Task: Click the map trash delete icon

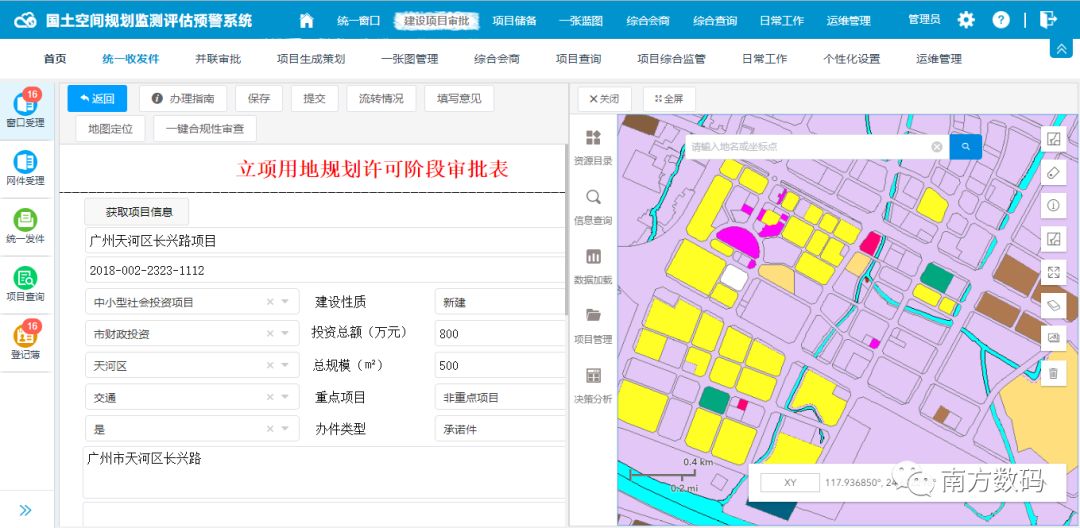Action: [1053, 374]
